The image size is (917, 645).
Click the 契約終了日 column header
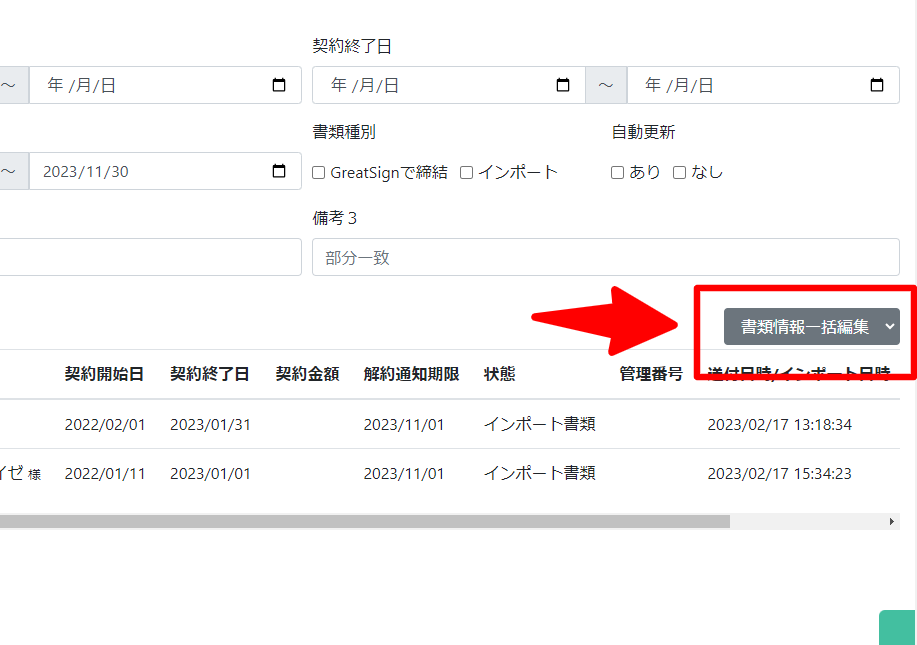[x=209, y=374]
